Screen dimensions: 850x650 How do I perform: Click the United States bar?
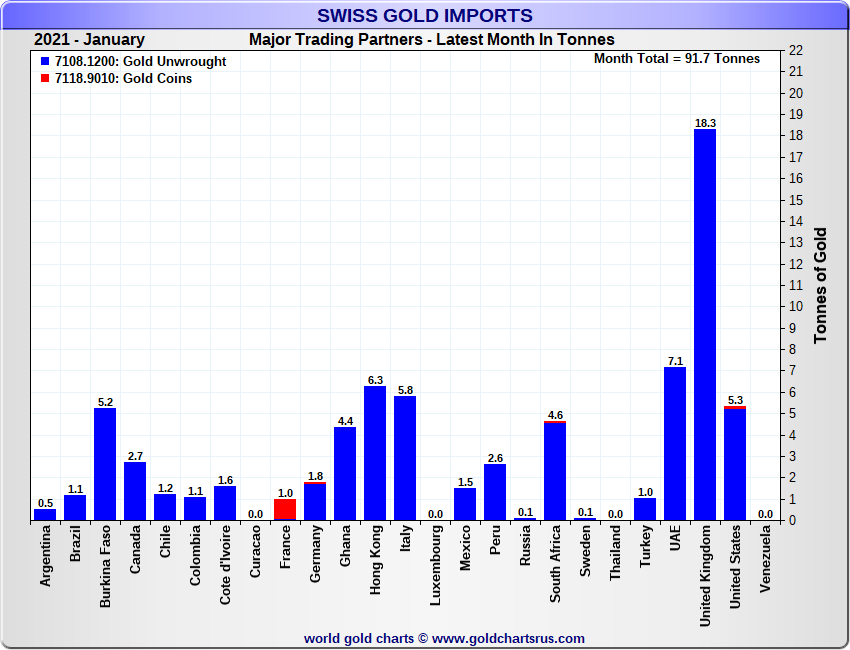[735, 464]
